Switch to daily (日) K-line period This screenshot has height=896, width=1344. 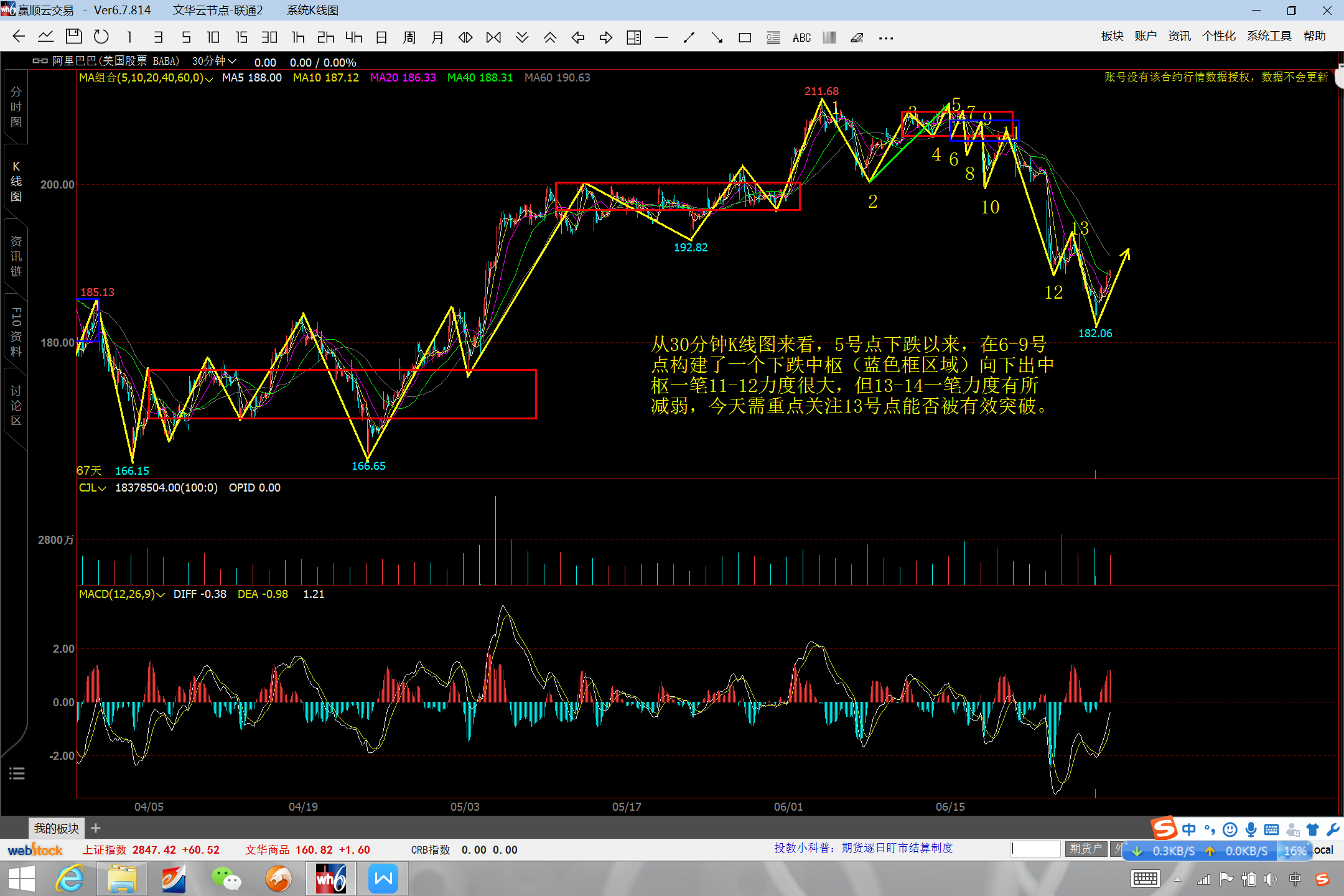pyautogui.click(x=381, y=37)
